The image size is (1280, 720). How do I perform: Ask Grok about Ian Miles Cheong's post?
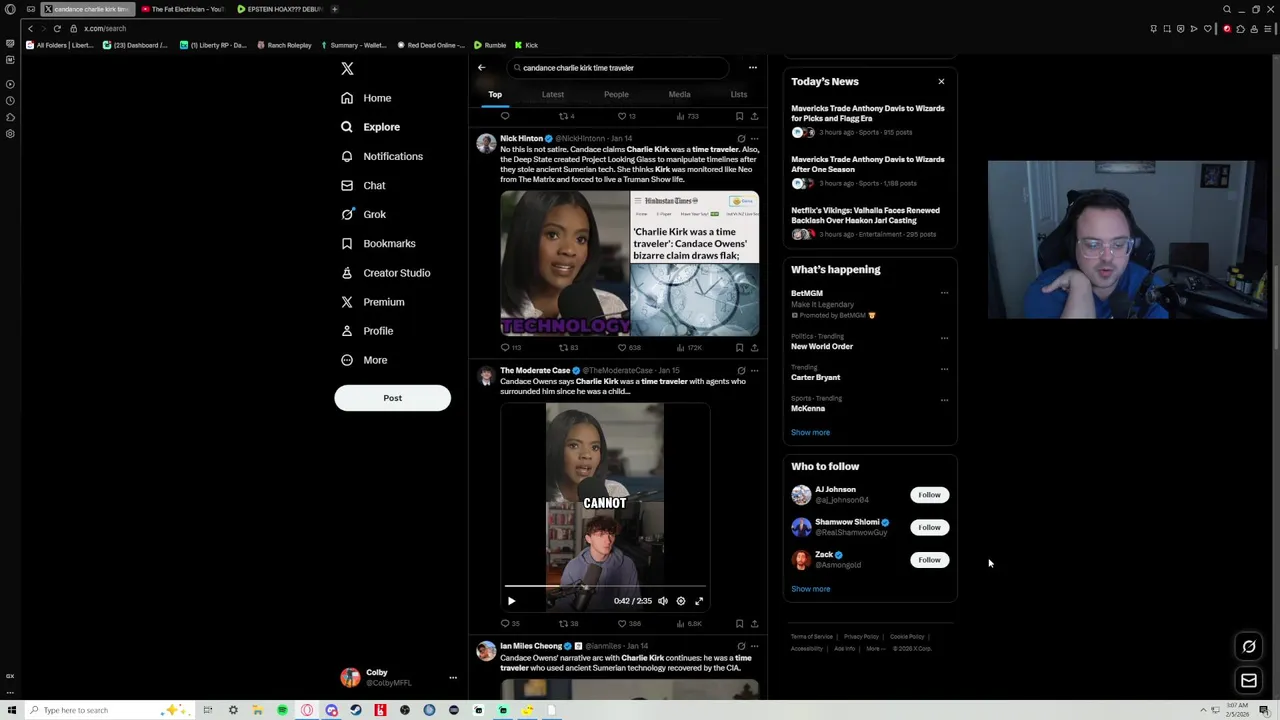741,646
